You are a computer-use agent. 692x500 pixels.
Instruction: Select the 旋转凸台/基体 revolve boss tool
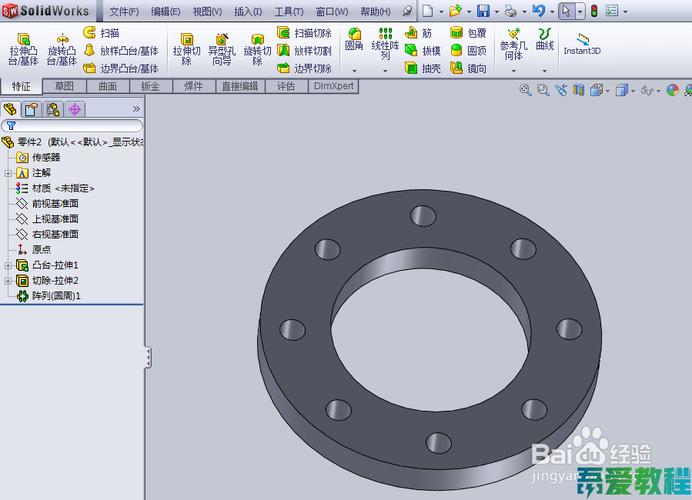(x=62, y=49)
